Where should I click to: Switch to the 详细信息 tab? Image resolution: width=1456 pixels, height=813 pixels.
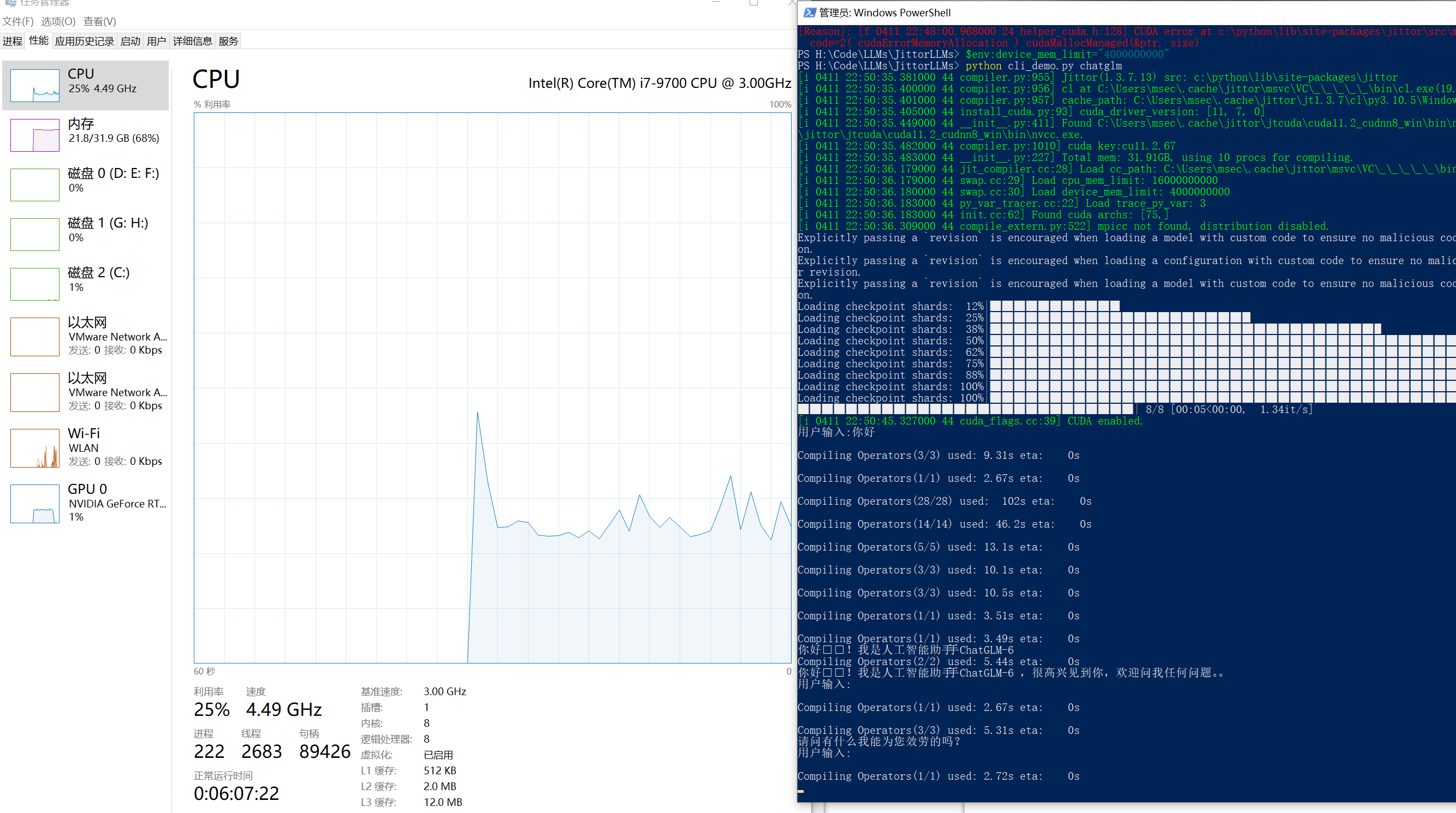(x=192, y=41)
